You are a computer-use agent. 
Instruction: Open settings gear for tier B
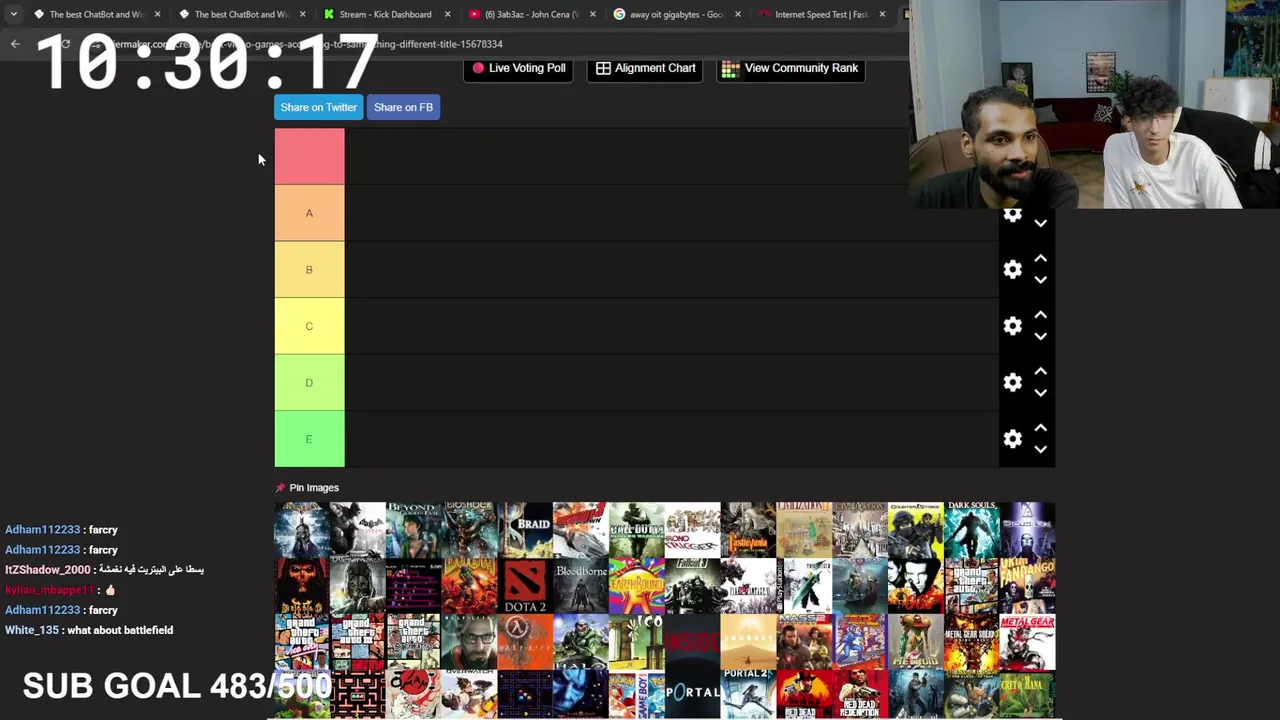(x=1013, y=269)
